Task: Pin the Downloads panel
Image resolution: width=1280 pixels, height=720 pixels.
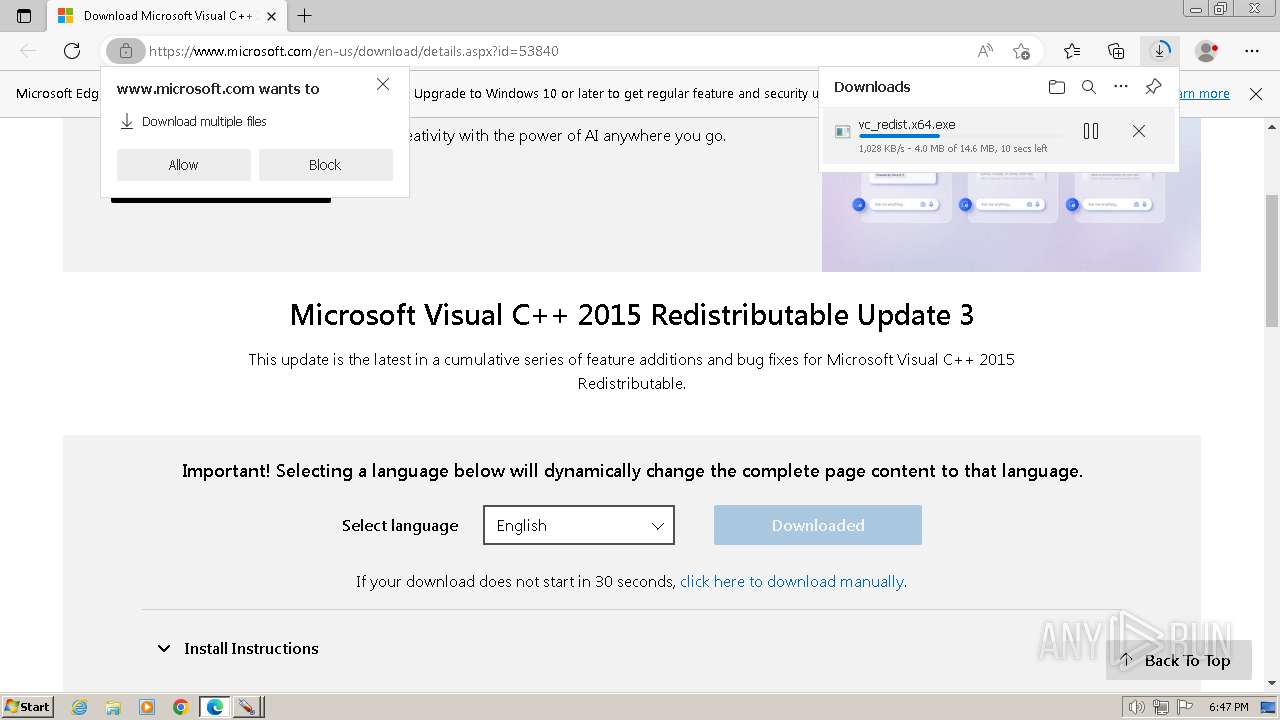Action: (1153, 87)
